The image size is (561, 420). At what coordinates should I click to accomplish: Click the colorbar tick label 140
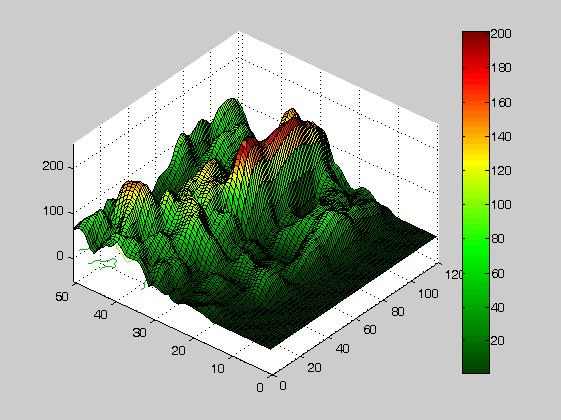coord(501,136)
